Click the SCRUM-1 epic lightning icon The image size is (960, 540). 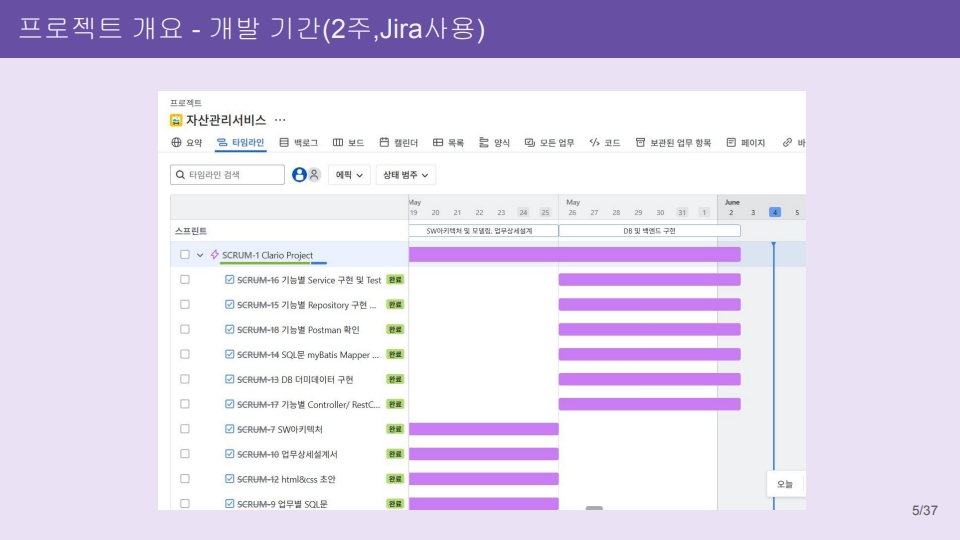[214, 255]
